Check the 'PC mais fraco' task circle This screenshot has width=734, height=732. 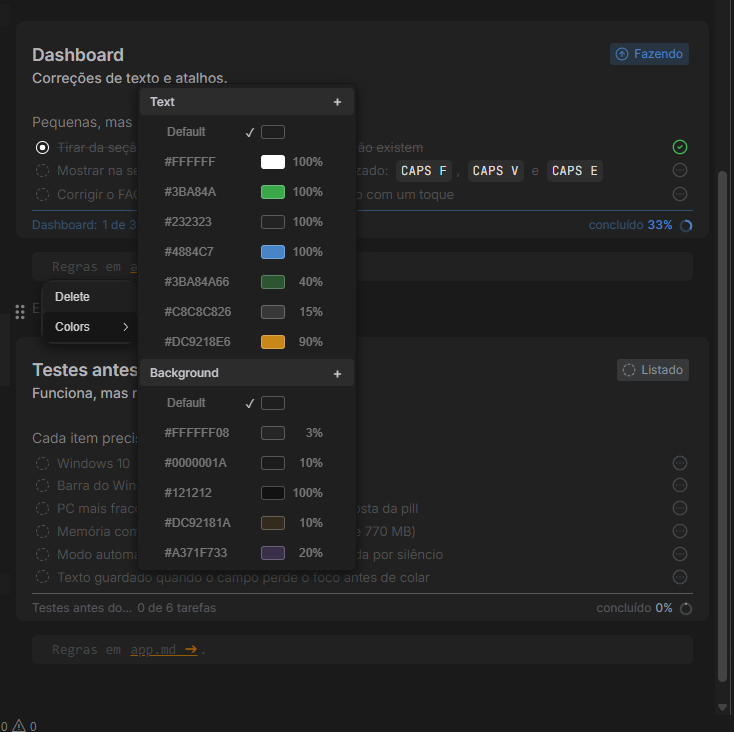43,509
